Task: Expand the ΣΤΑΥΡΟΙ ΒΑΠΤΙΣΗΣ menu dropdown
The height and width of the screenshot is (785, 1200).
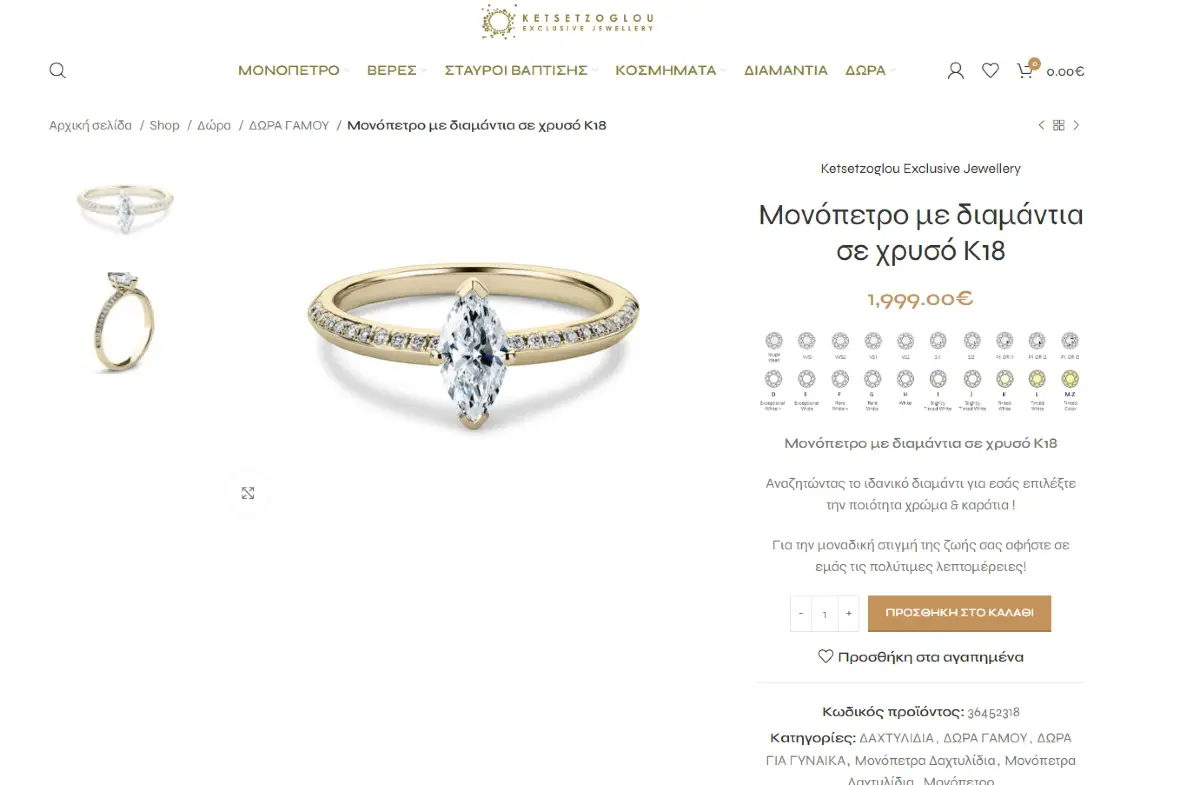Action: (521, 70)
